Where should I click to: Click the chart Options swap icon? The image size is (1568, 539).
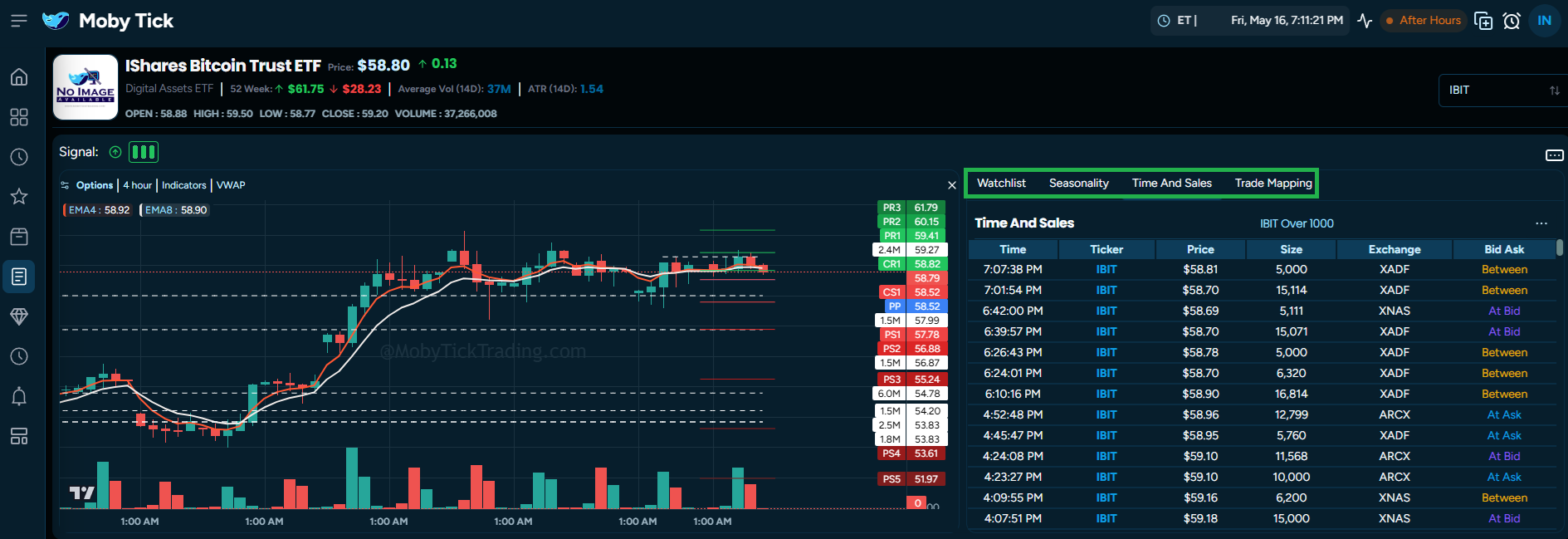click(66, 185)
